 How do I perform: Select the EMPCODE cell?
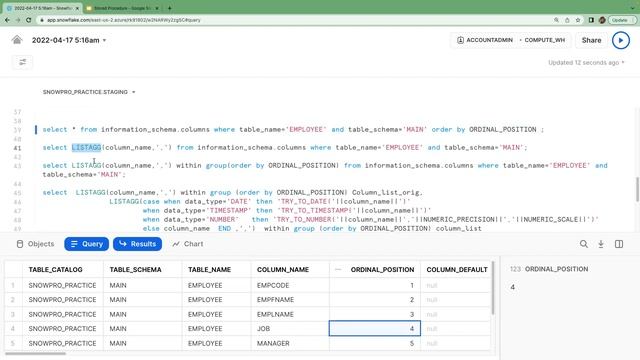click(x=290, y=285)
